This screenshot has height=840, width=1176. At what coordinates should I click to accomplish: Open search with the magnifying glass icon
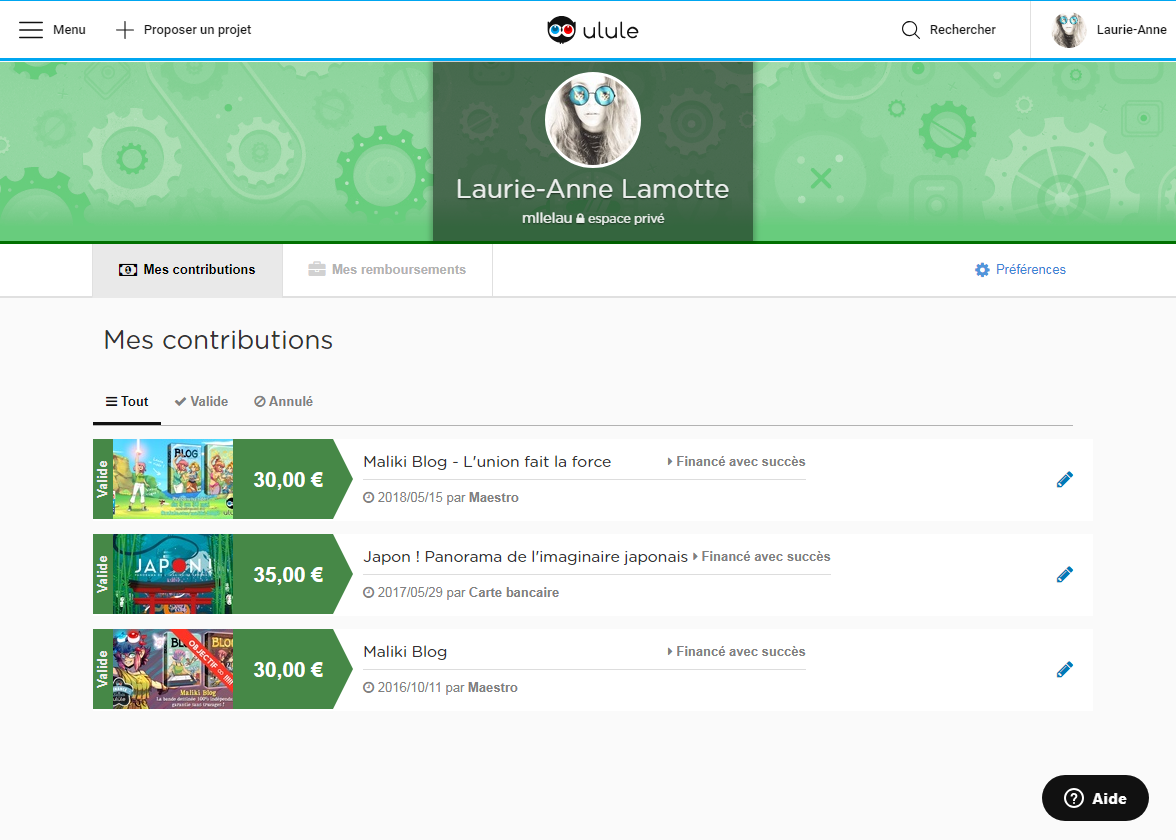click(911, 30)
